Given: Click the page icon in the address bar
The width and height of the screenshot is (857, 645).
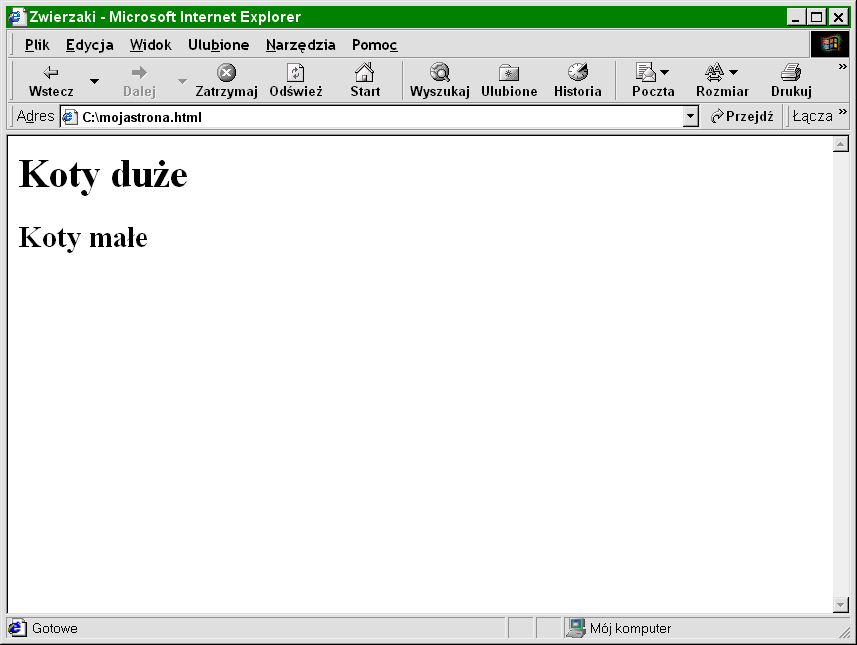Looking at the screenshot, I should (69, 117).
